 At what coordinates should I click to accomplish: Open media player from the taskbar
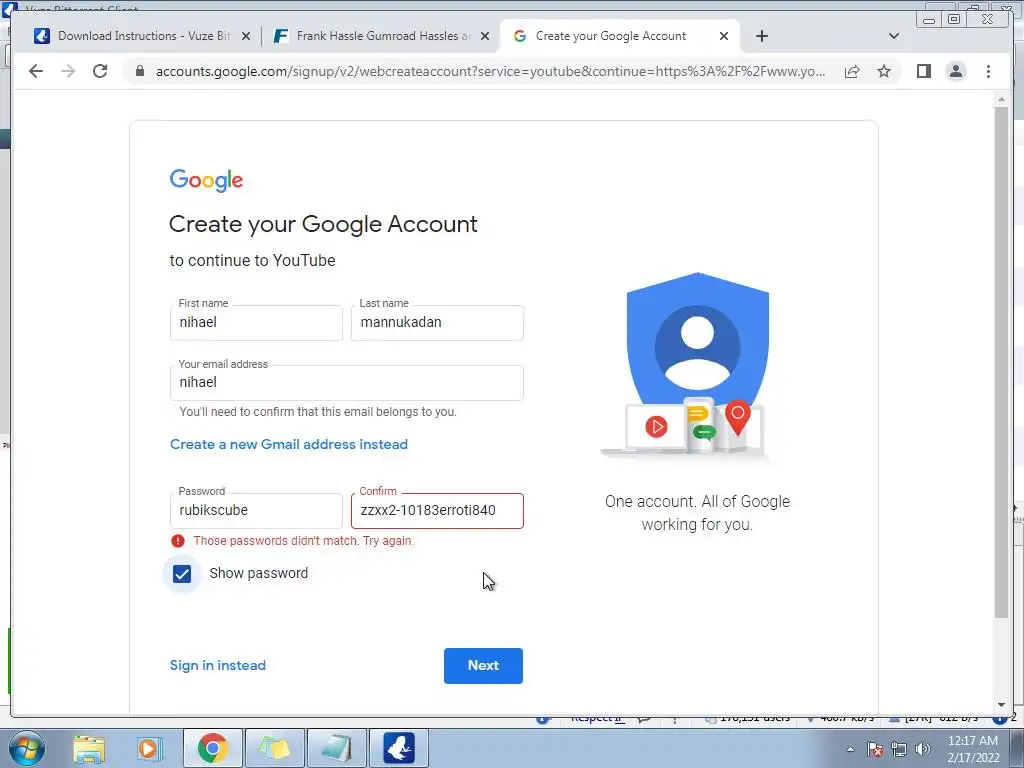coord(149,748)
